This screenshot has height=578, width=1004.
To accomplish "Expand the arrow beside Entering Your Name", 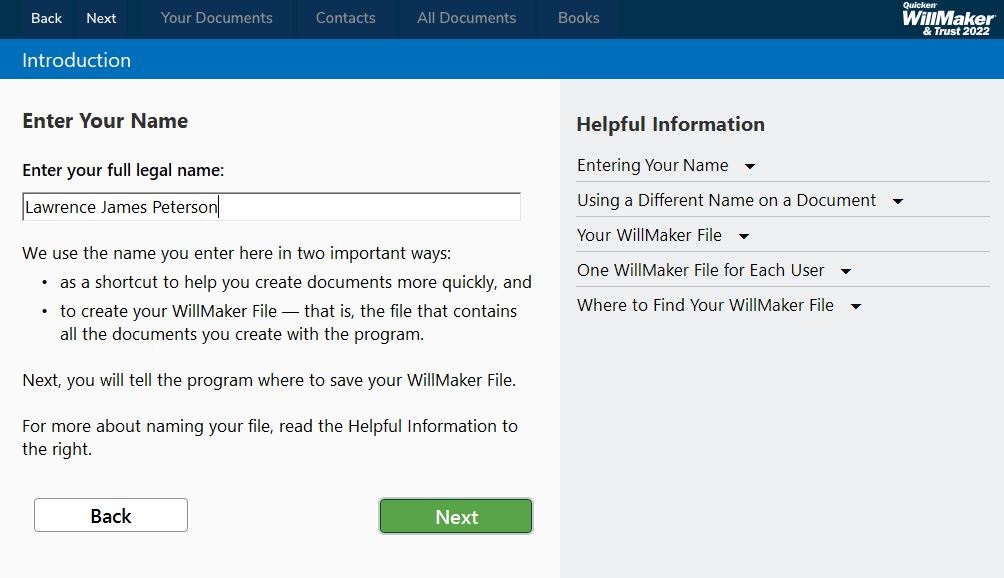I will [750, 166].
